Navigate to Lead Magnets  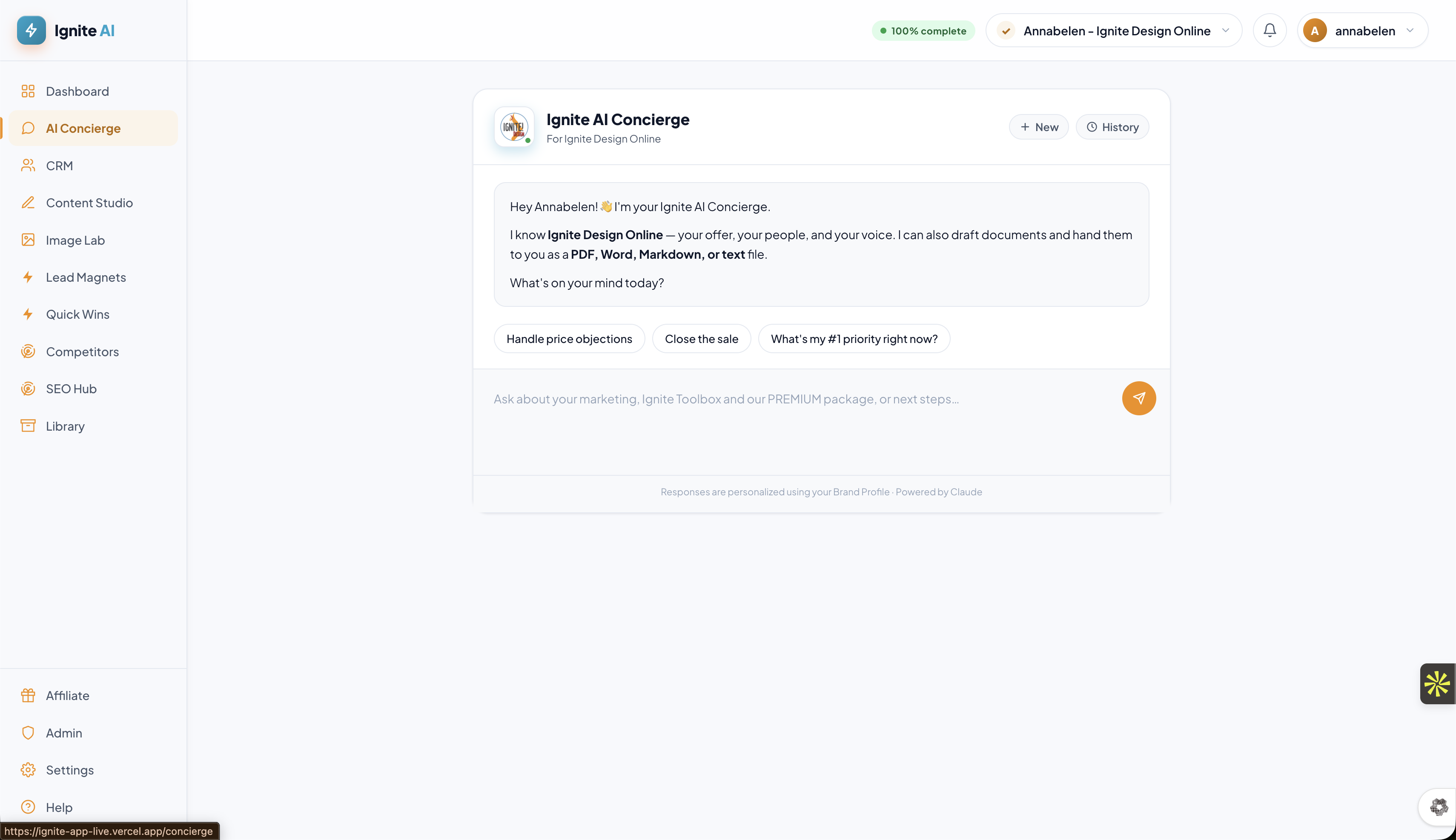click(x=93, y=277)
